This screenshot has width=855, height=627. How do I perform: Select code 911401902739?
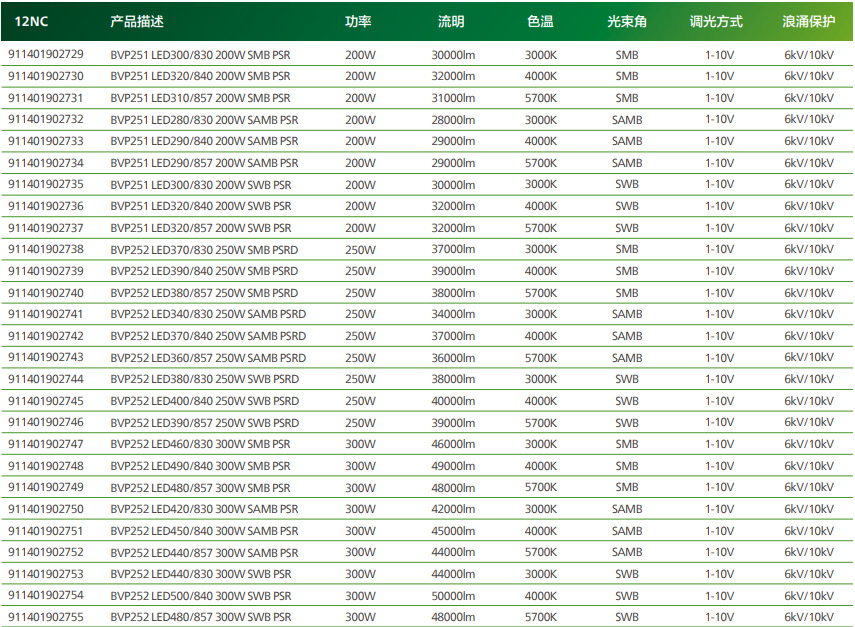click(x=46, y=270)
